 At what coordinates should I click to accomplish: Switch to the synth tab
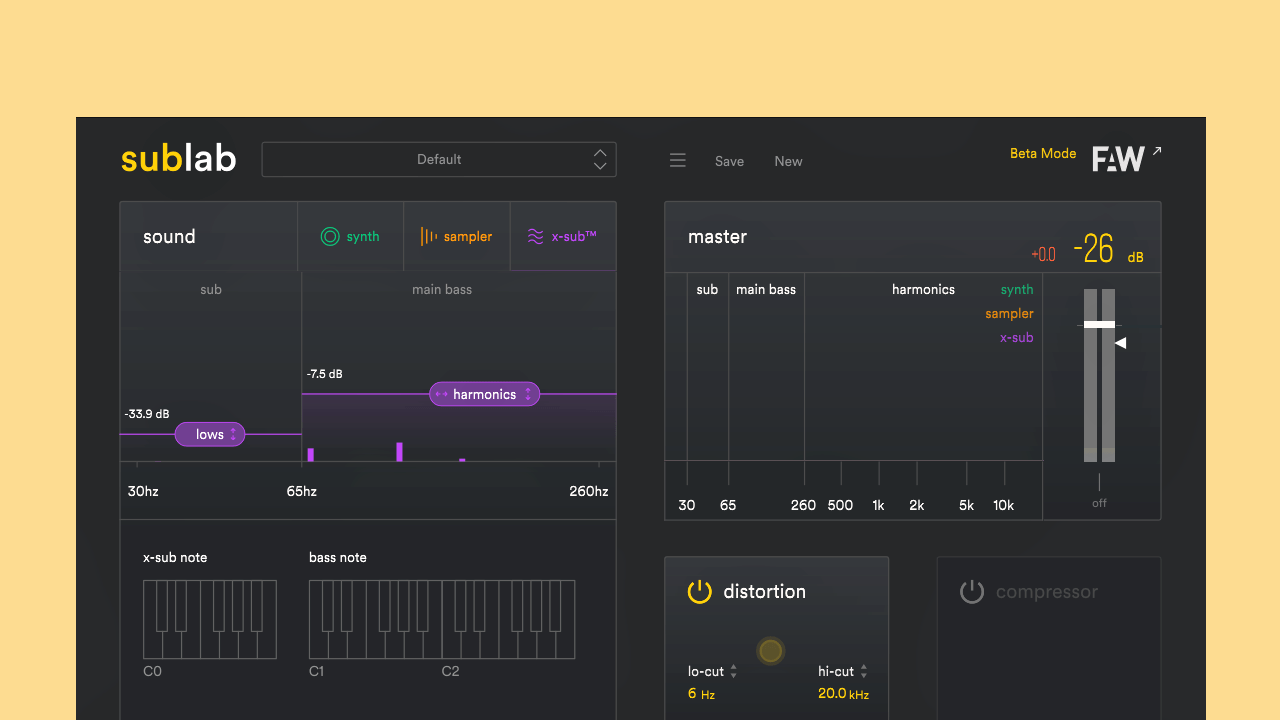351,237
